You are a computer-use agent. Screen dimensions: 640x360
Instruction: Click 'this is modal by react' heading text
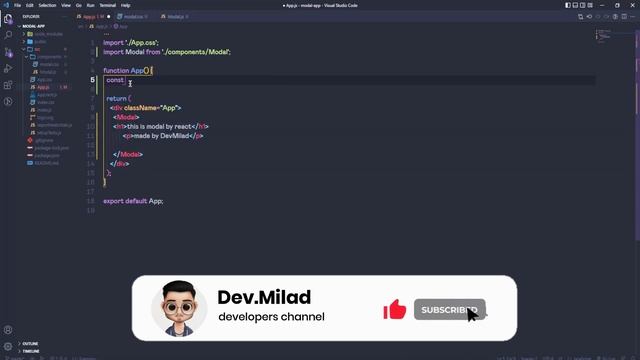159,127
